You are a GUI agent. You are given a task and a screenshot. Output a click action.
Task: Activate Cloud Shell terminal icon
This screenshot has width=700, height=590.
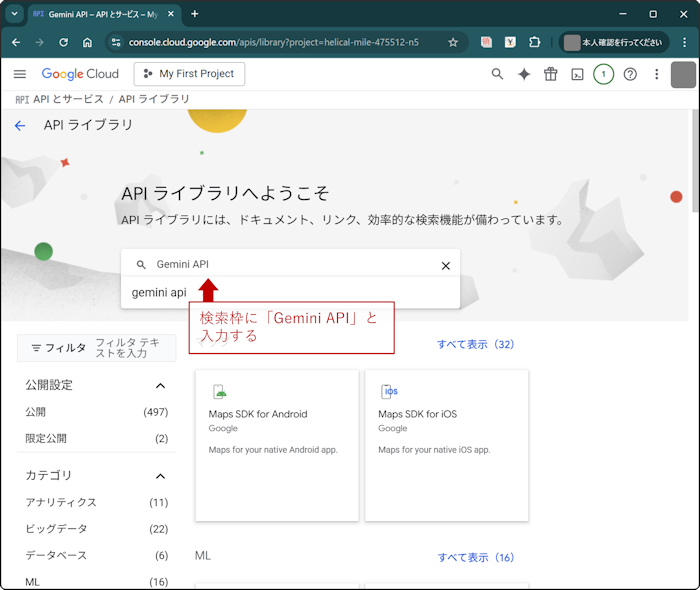[x=577, y=74]
